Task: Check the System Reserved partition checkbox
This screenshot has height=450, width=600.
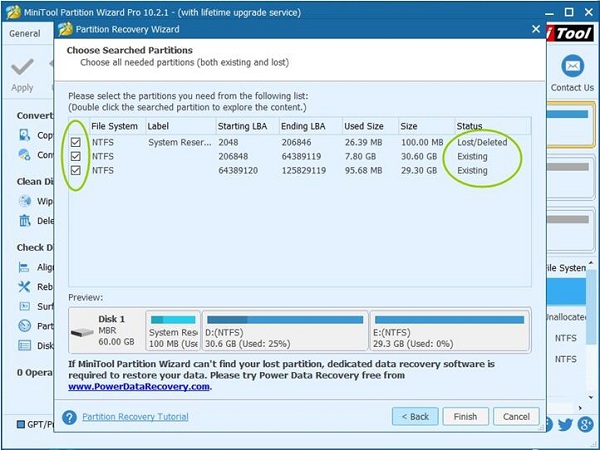Action: point(76,142)
